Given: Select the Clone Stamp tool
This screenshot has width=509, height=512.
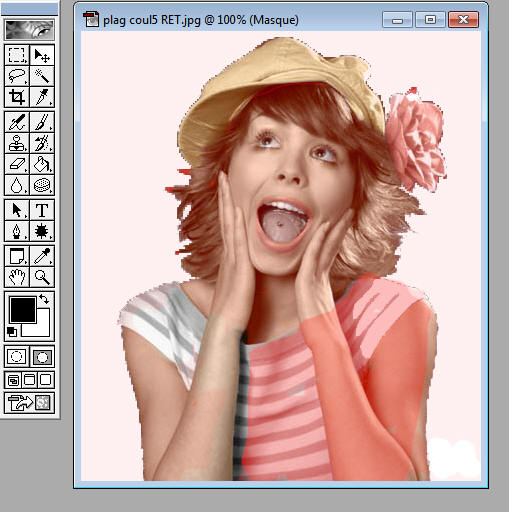Looking at the screenshot, I should [x=17, y=143].
